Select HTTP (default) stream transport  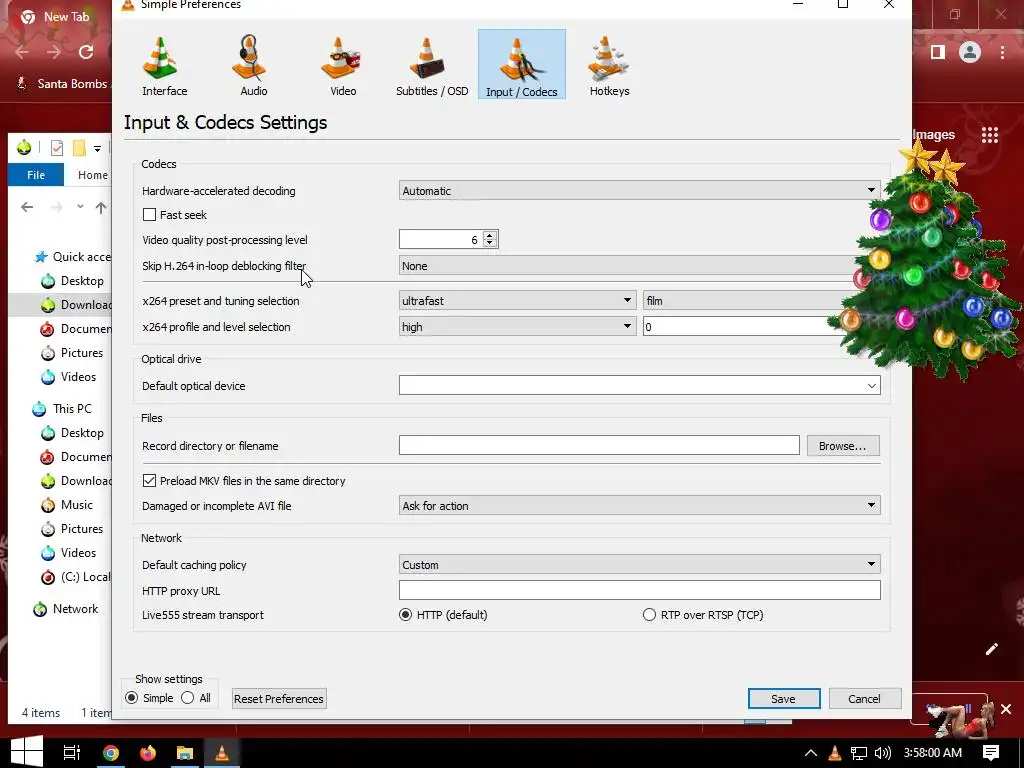click(406, 615)
